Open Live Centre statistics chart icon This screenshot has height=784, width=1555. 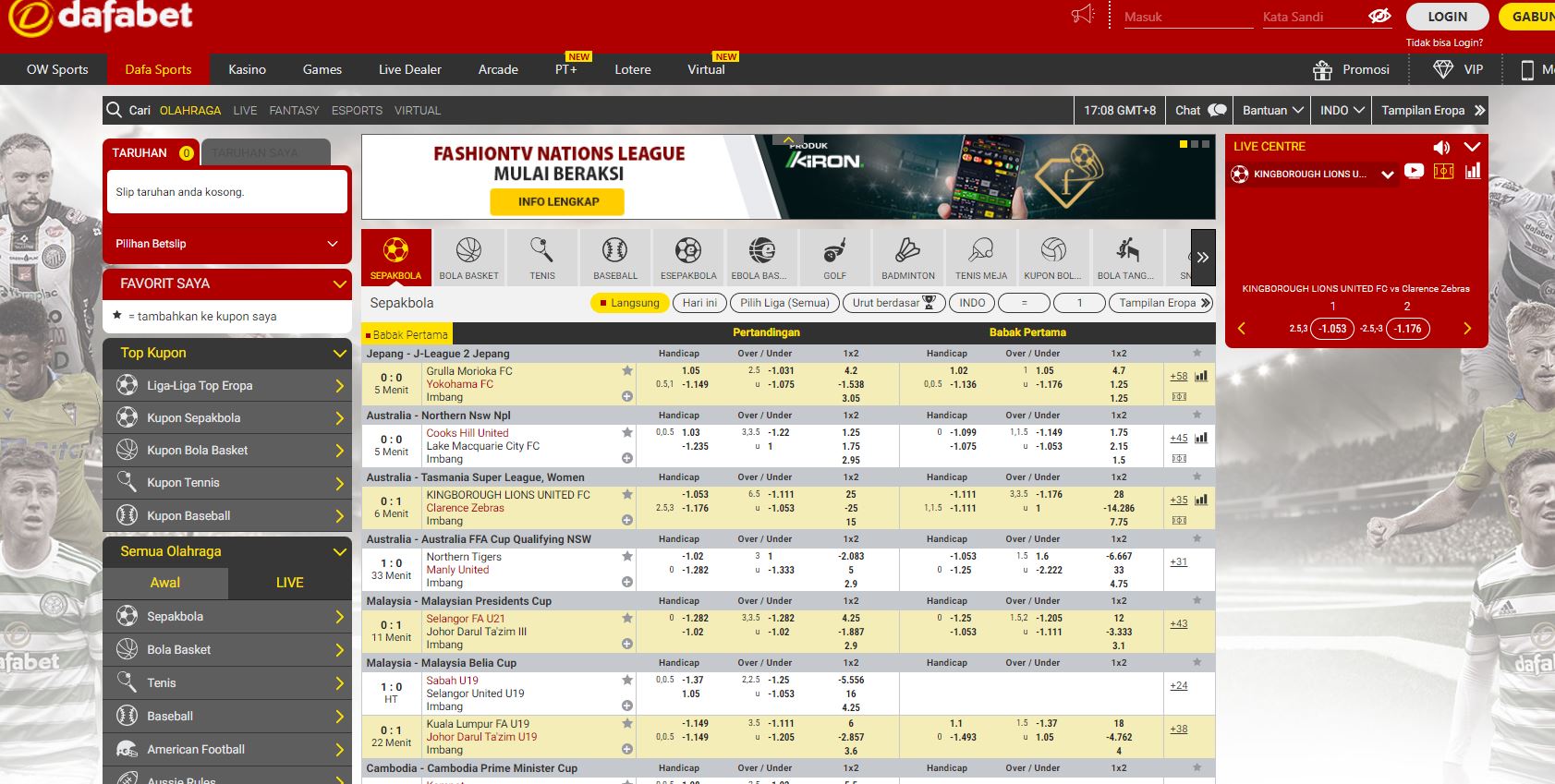(x=1473, y=171)
